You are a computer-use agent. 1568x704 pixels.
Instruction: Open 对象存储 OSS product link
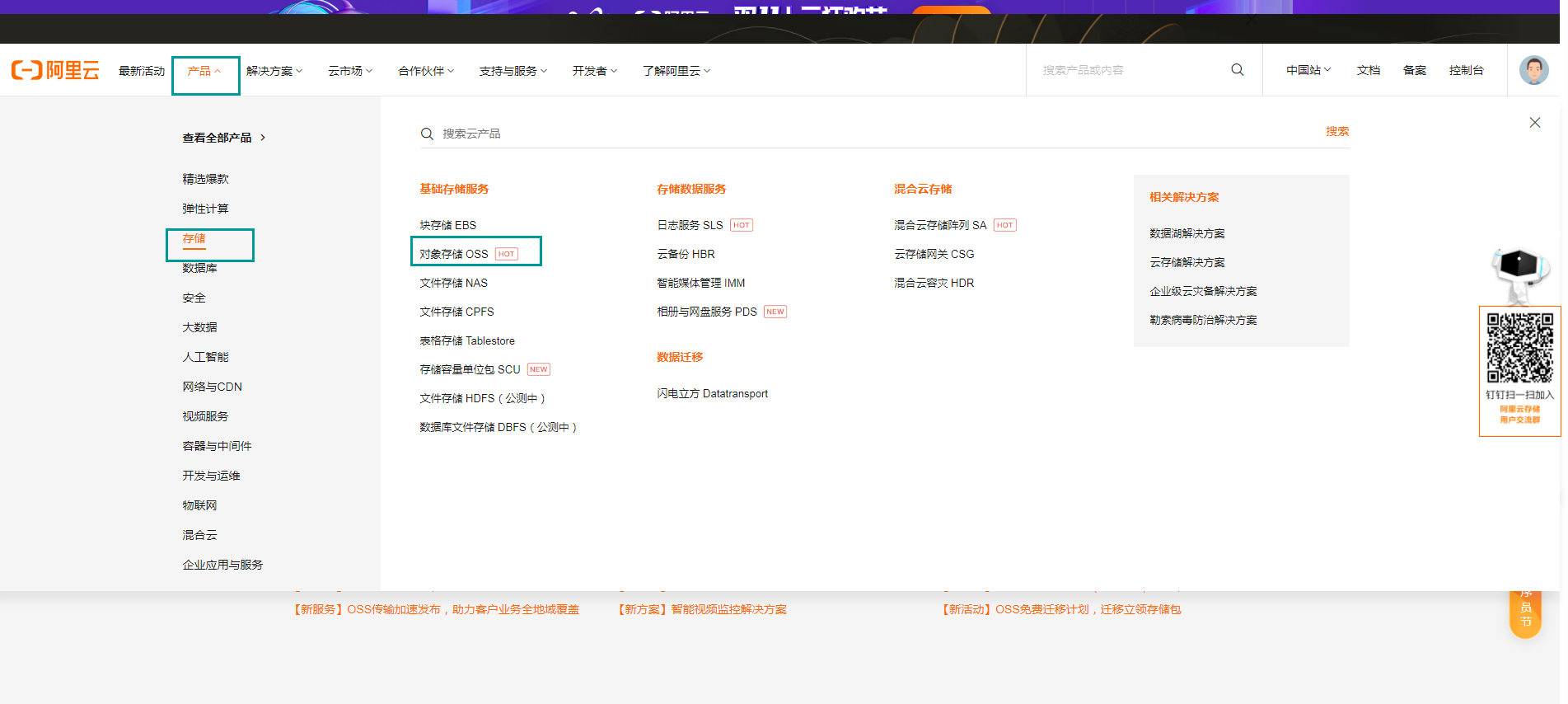coord(454,254)
